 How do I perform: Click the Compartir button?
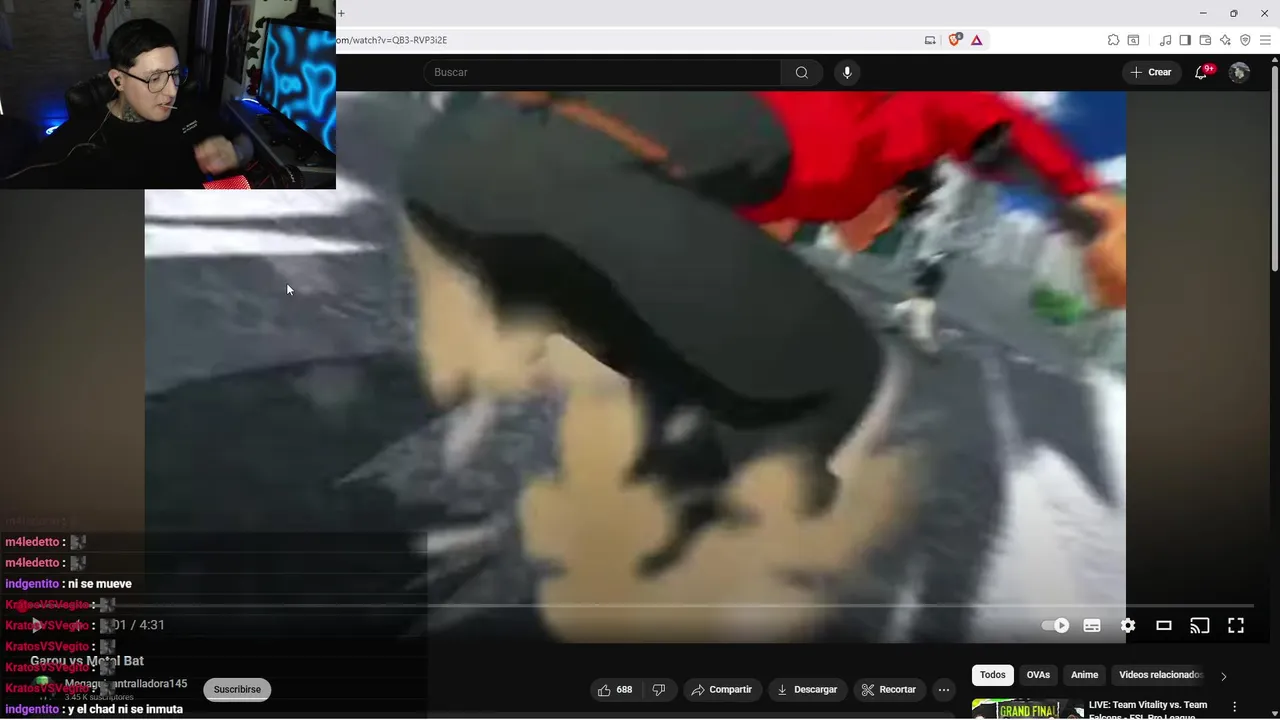click(x=722, y=690)
